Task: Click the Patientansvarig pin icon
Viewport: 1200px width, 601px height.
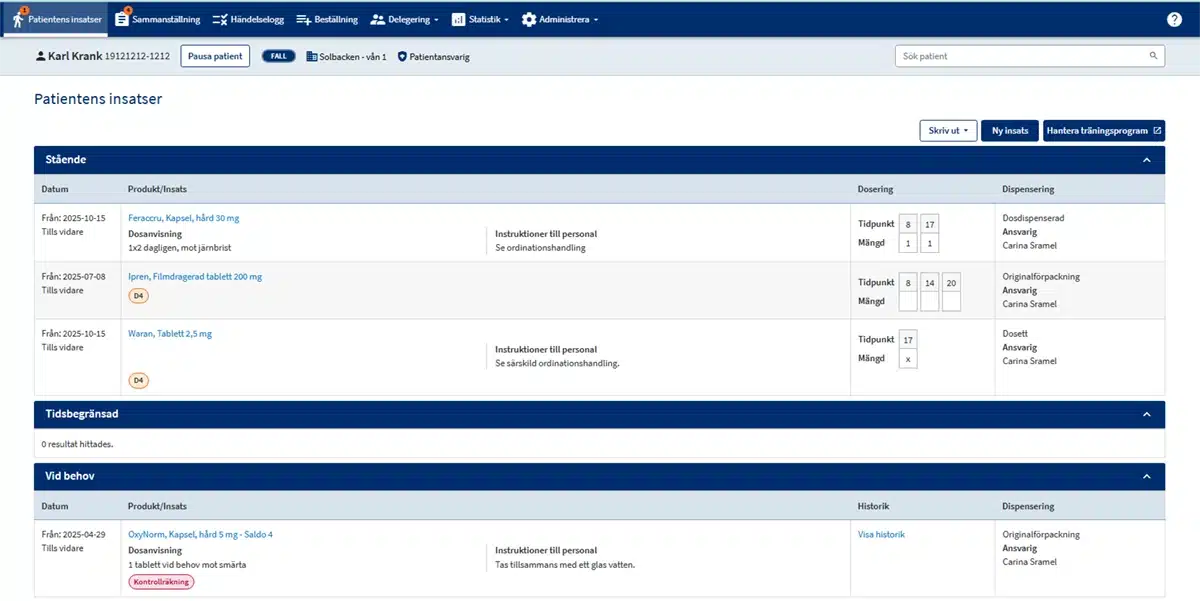Action: pos(401,56)
